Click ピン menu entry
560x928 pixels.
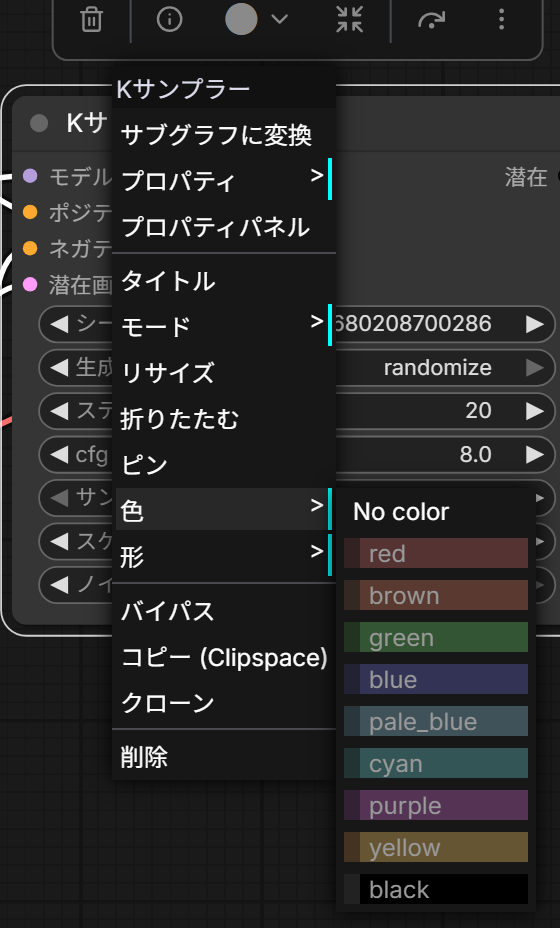224,465
